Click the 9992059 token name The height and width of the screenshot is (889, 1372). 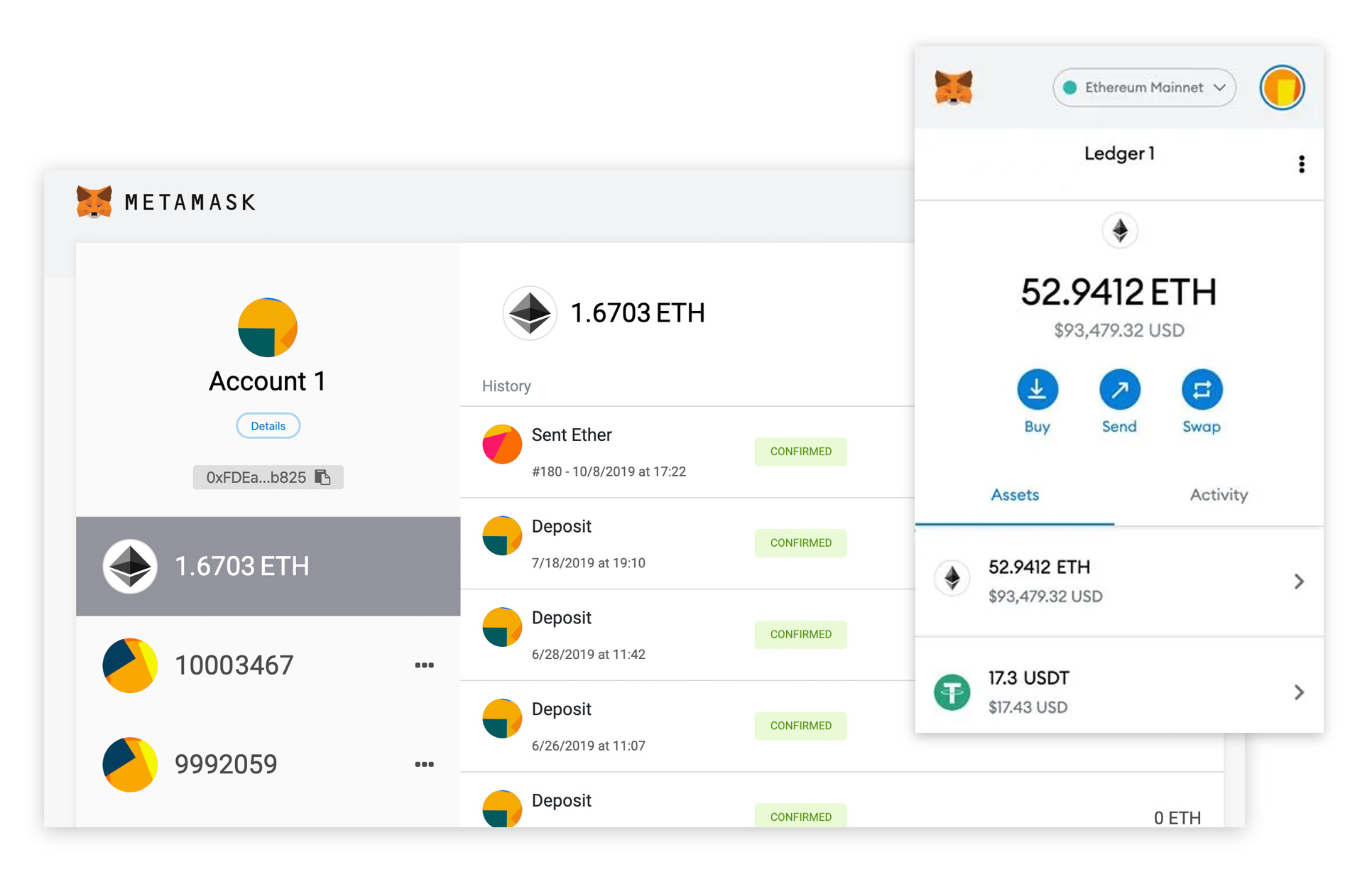(226, 765)
